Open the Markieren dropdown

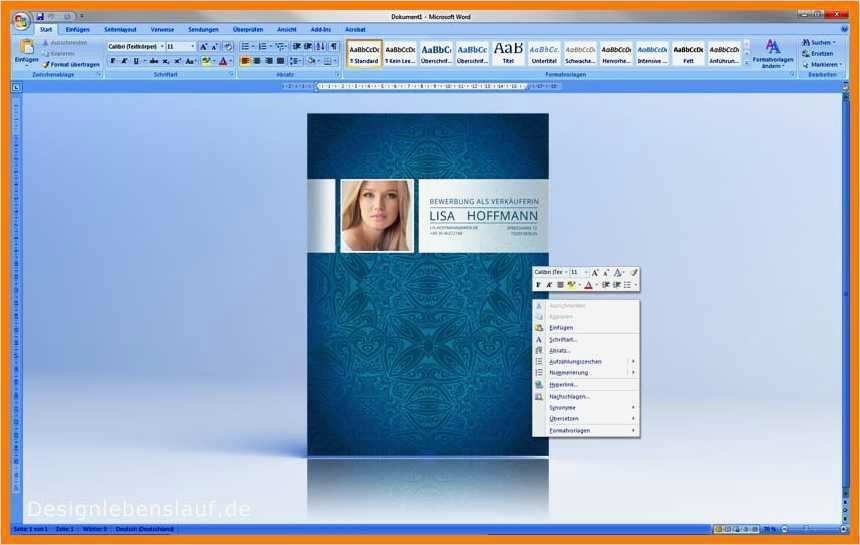point(822,65)
